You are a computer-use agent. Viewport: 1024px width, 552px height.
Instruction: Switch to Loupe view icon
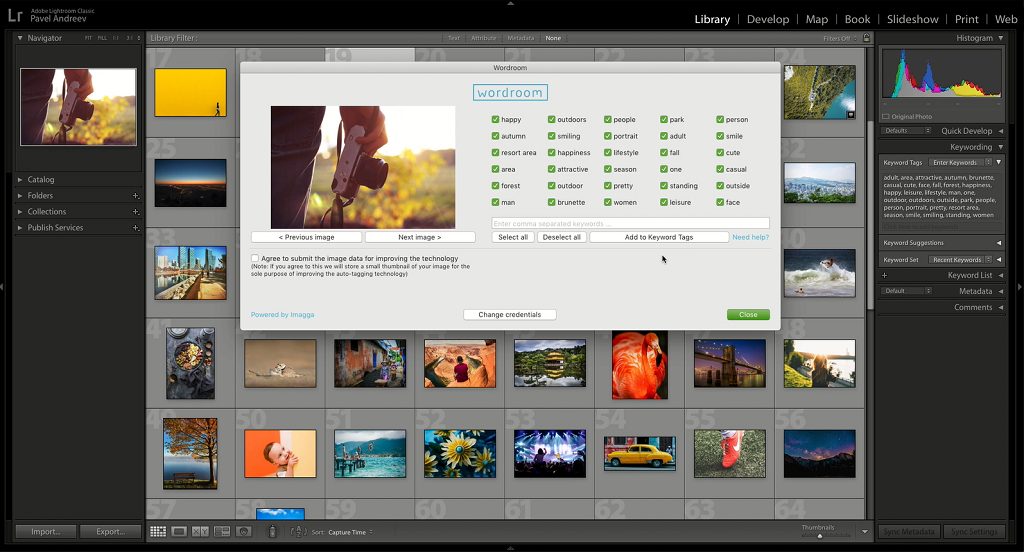(x=179, y=532)
